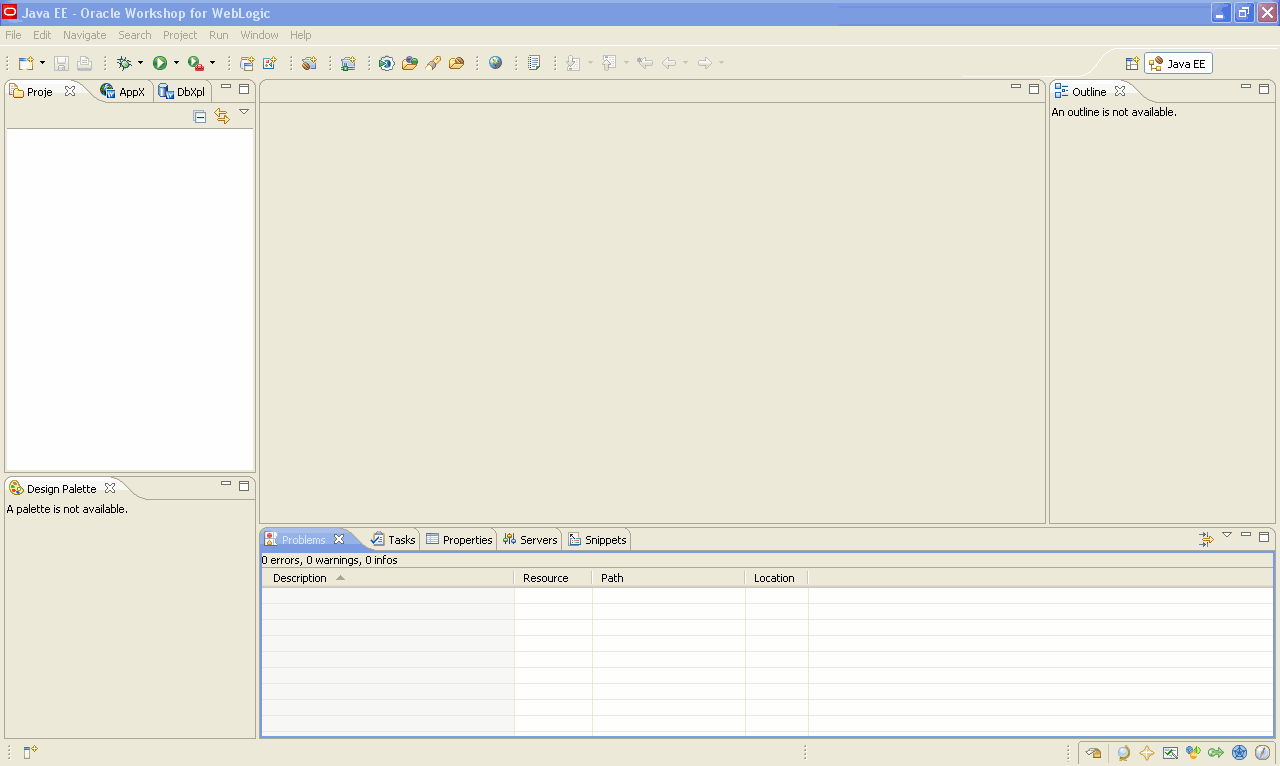Viewport: 1280px width, 766px height.
Task: Click Collapse All in Project Explorer
Action: (x=200, y=117)
